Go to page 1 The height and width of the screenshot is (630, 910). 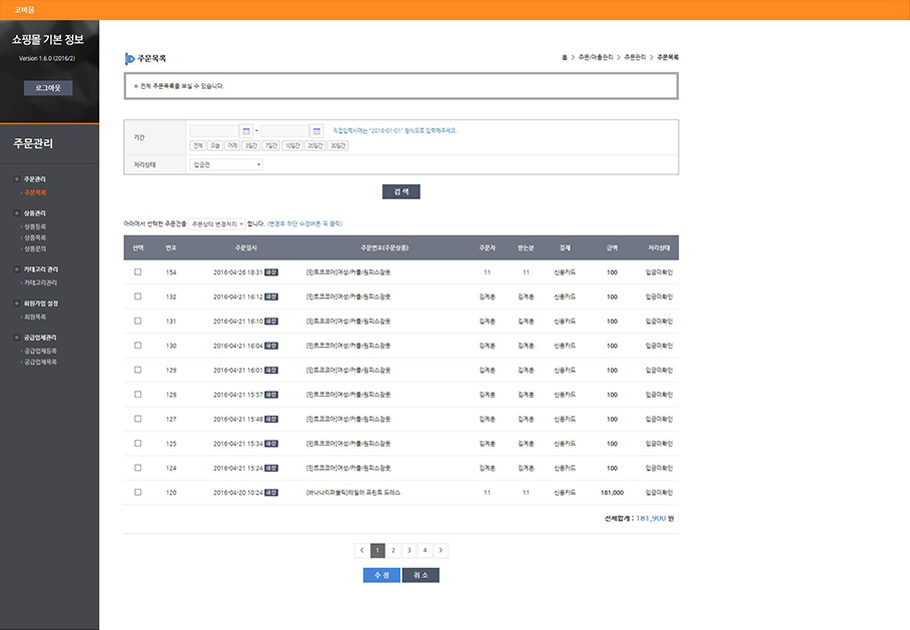click(377, 551)
